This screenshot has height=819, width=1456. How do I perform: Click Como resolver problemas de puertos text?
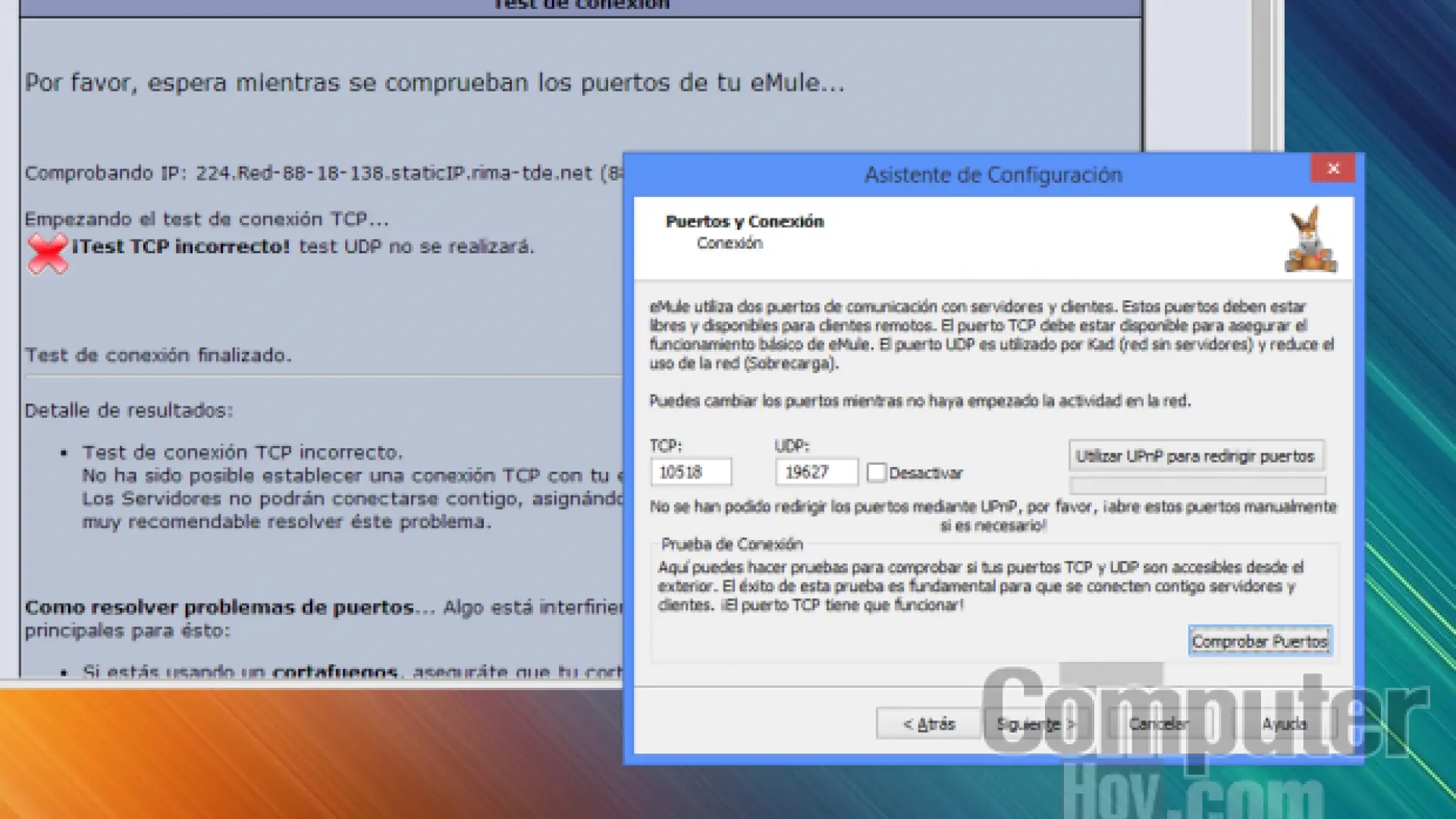(x=220, y=607)
